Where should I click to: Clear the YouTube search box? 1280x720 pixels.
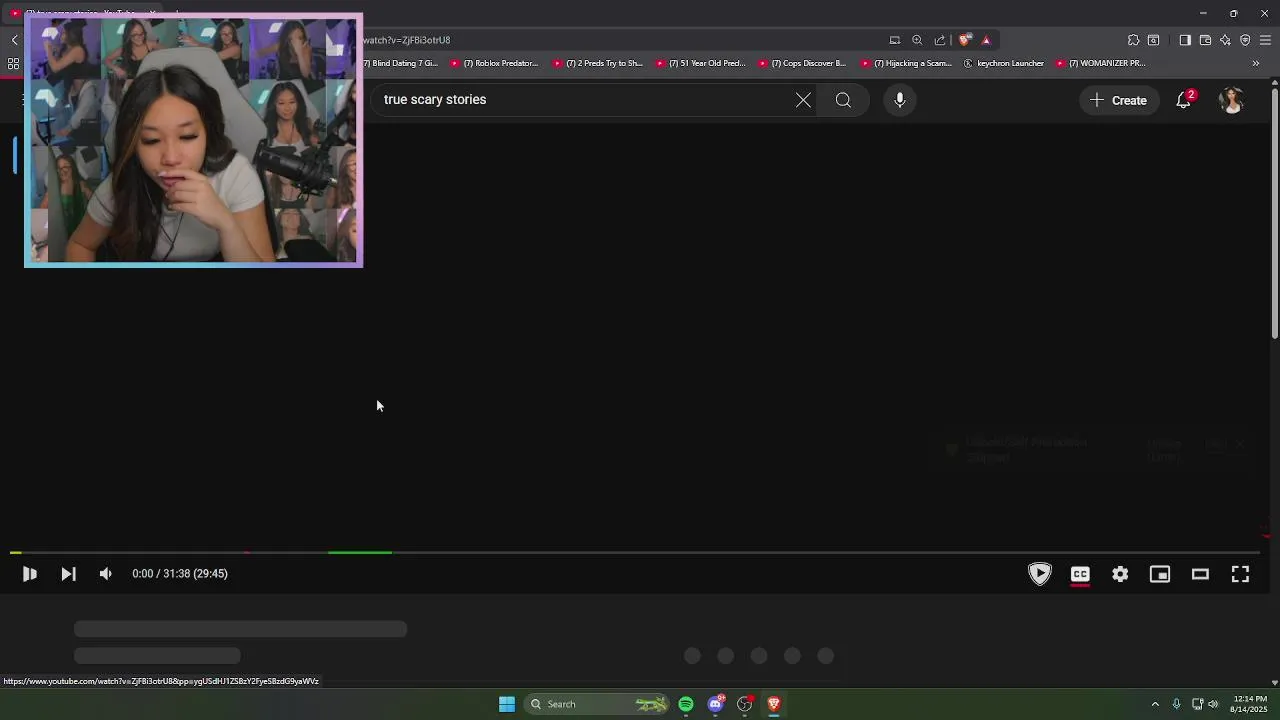click(803, 100)
